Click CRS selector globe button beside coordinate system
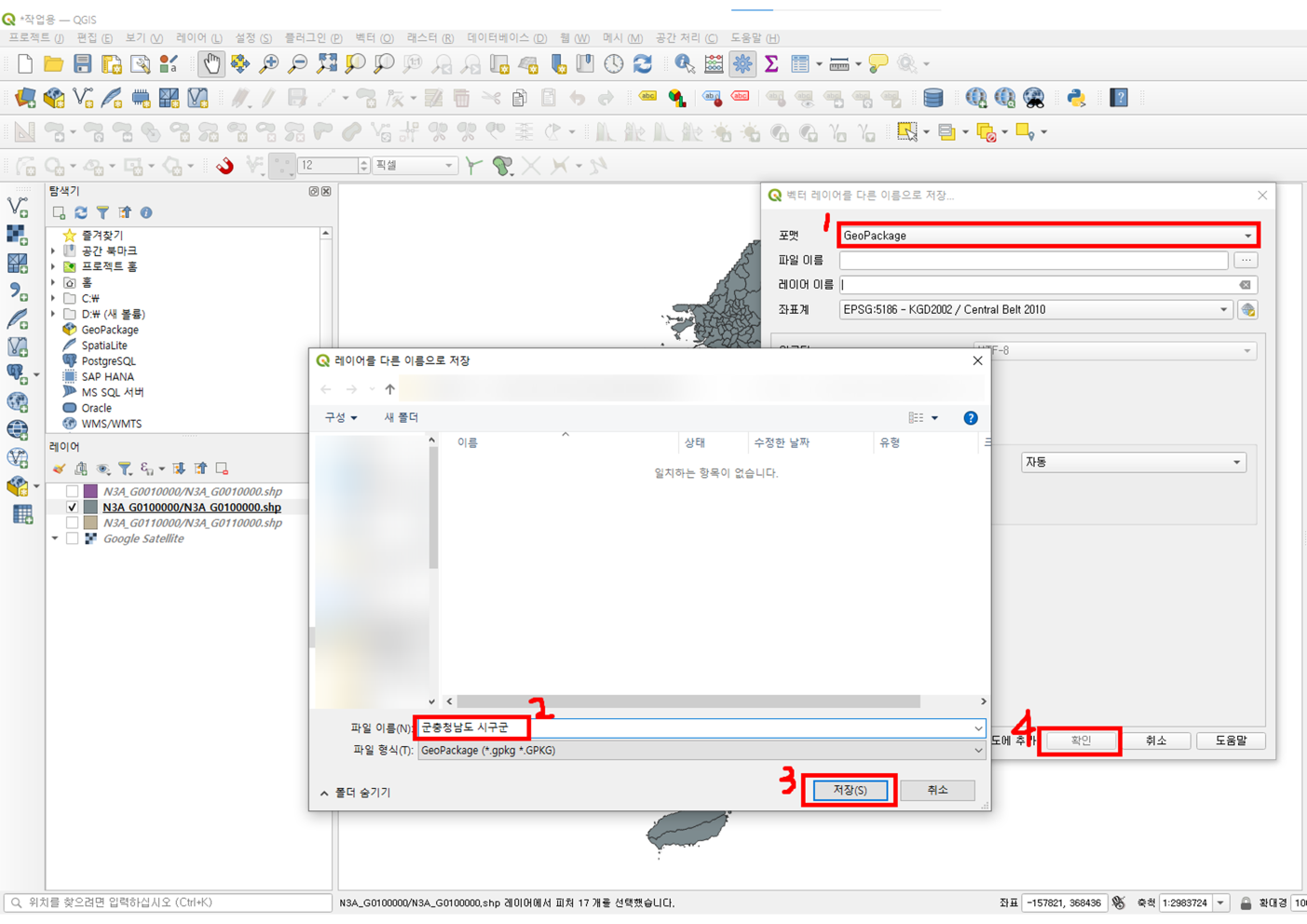 1247,310
